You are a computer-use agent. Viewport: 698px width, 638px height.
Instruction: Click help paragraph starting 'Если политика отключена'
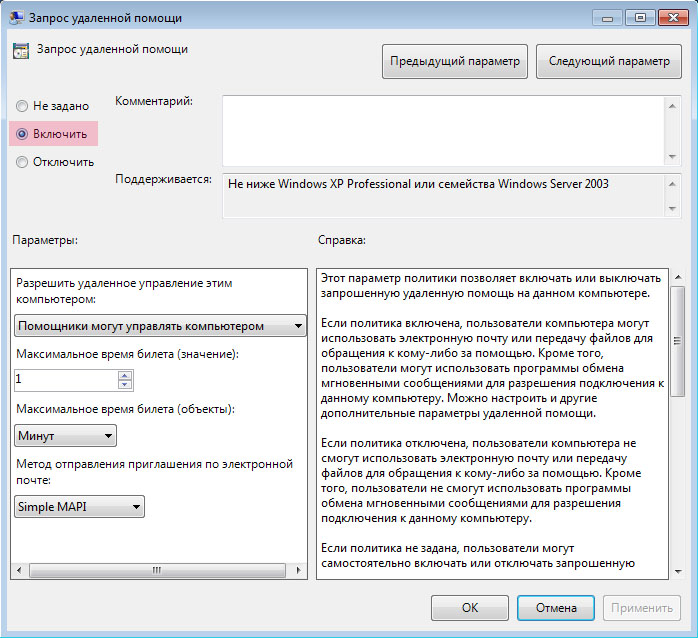pyautogui.click(x=481, y=481)
